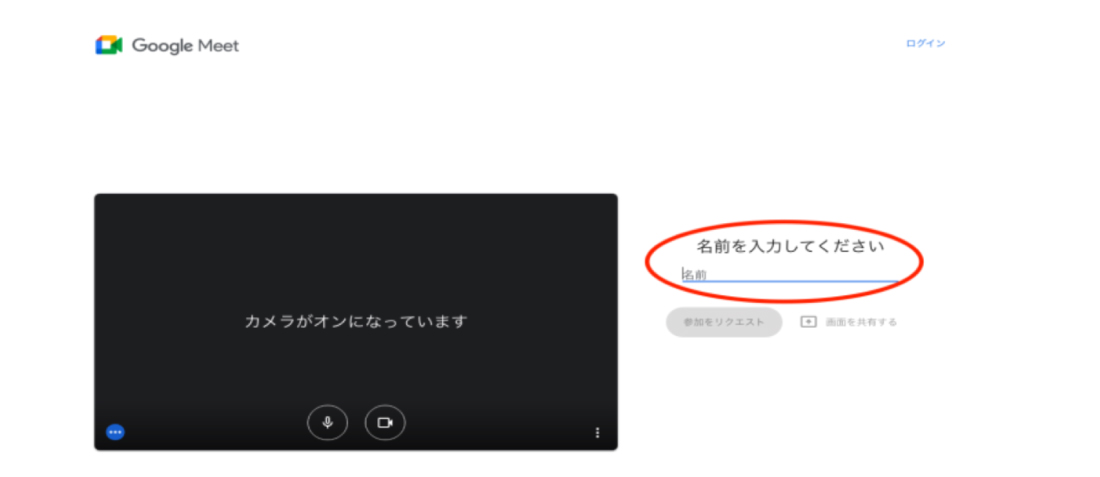The image size is (1100, 477).
Task: Click the blue underline of the name field
Action: tap(790, 281)
